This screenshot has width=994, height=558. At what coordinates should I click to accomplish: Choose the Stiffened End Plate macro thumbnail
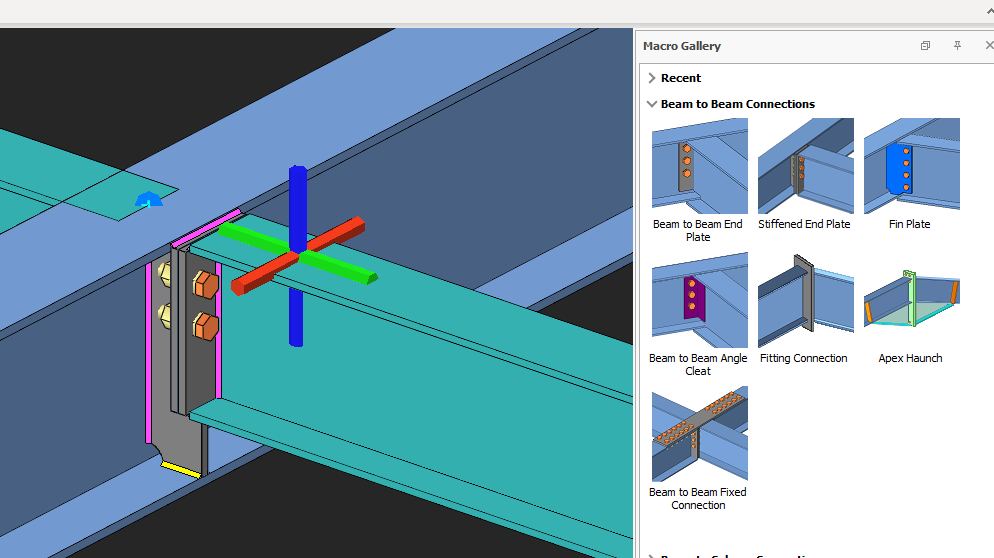click(x=805, y=166)
